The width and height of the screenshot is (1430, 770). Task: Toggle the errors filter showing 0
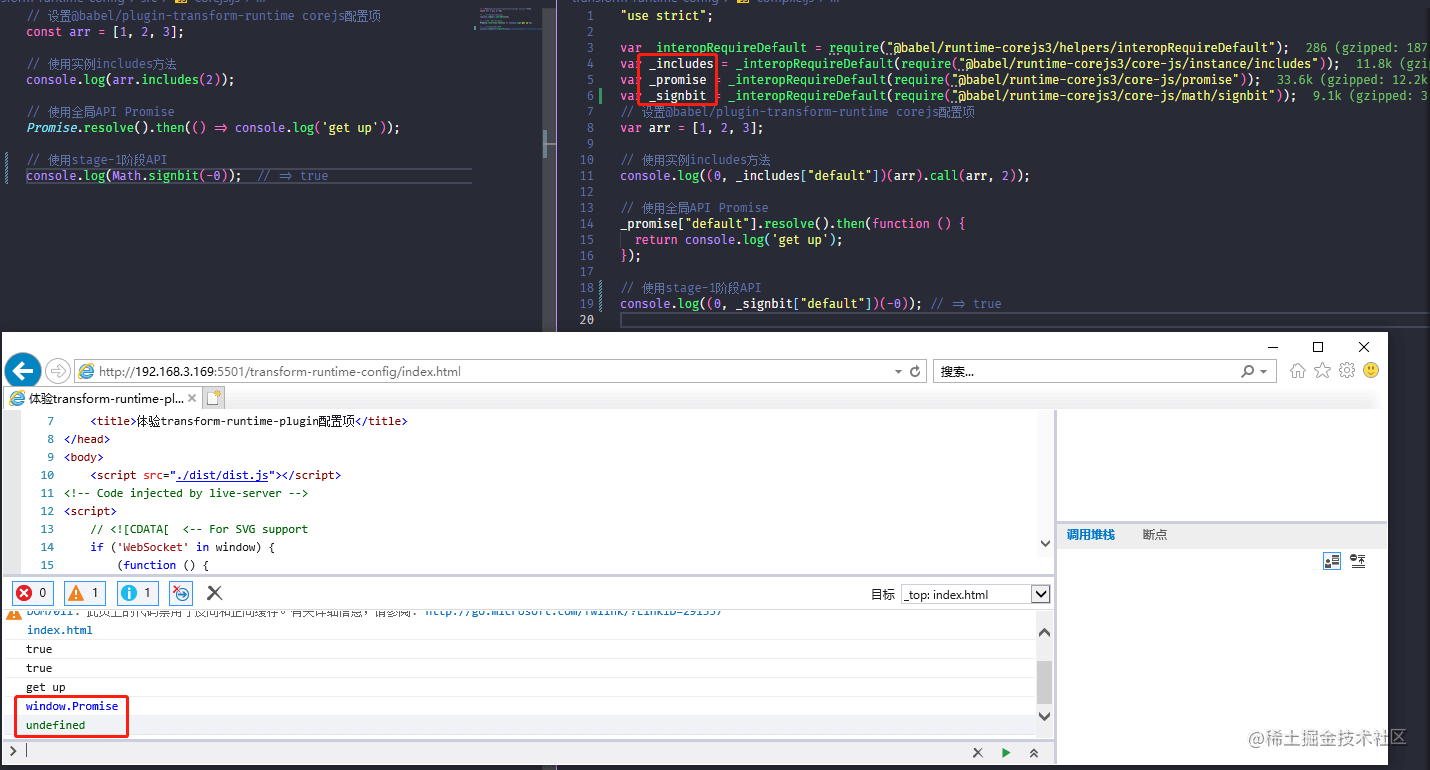(32, 593)
